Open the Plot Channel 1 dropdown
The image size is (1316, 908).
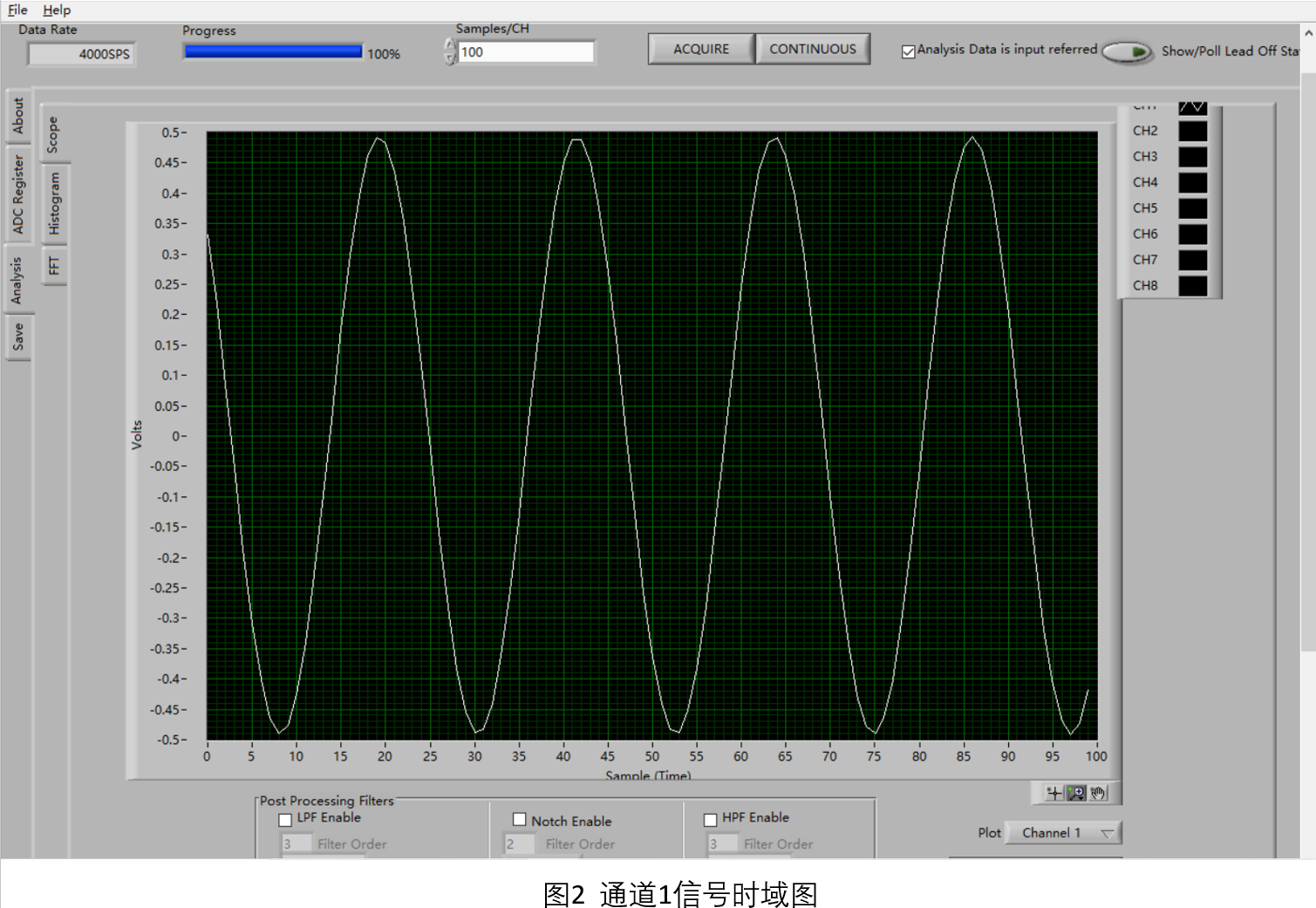tap(1063, 833)
